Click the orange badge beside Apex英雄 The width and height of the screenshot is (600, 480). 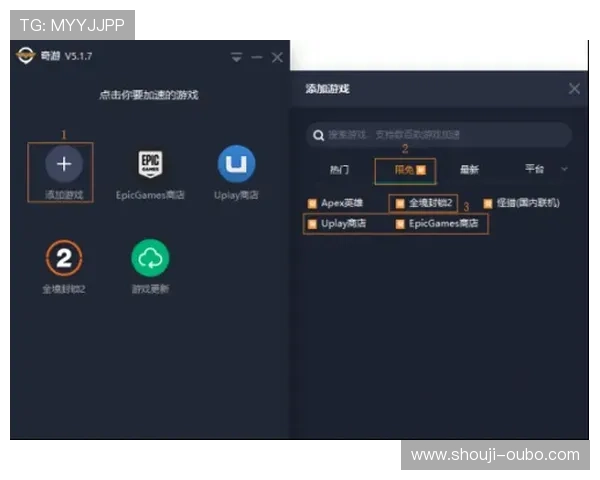(x=312, y=204)
